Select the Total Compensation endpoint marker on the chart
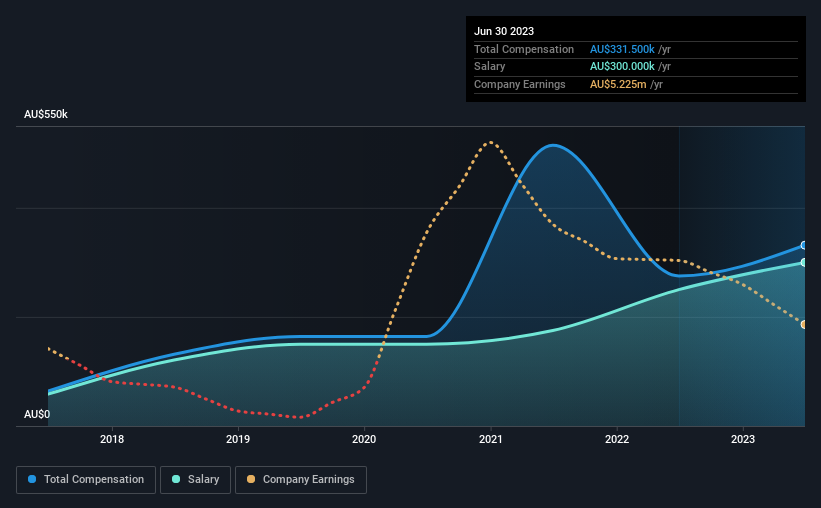The width and height of the screenshot is (821, 508). pyautogui.click(x=804, y=245)
